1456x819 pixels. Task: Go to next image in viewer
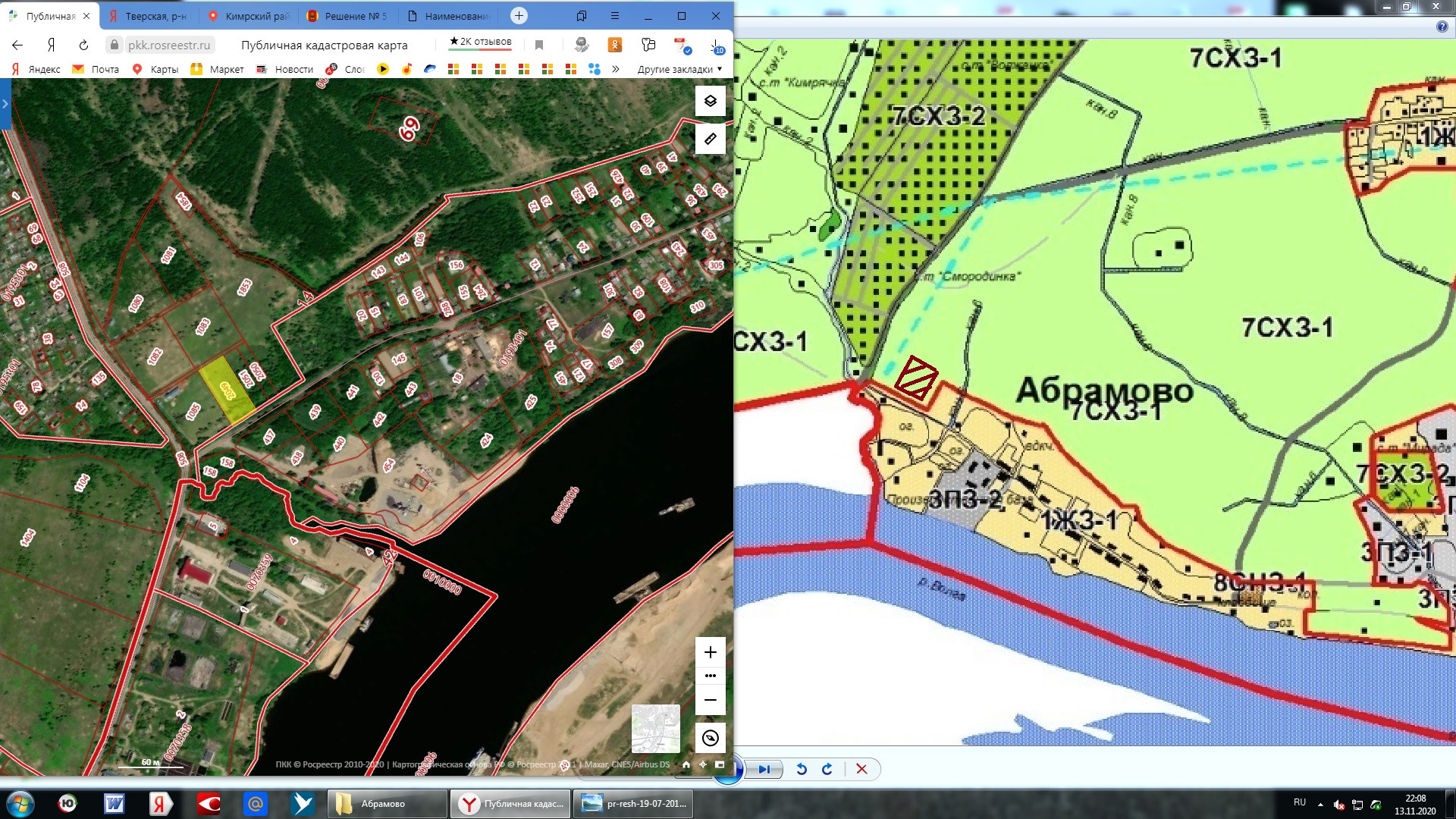click(764, 769)
